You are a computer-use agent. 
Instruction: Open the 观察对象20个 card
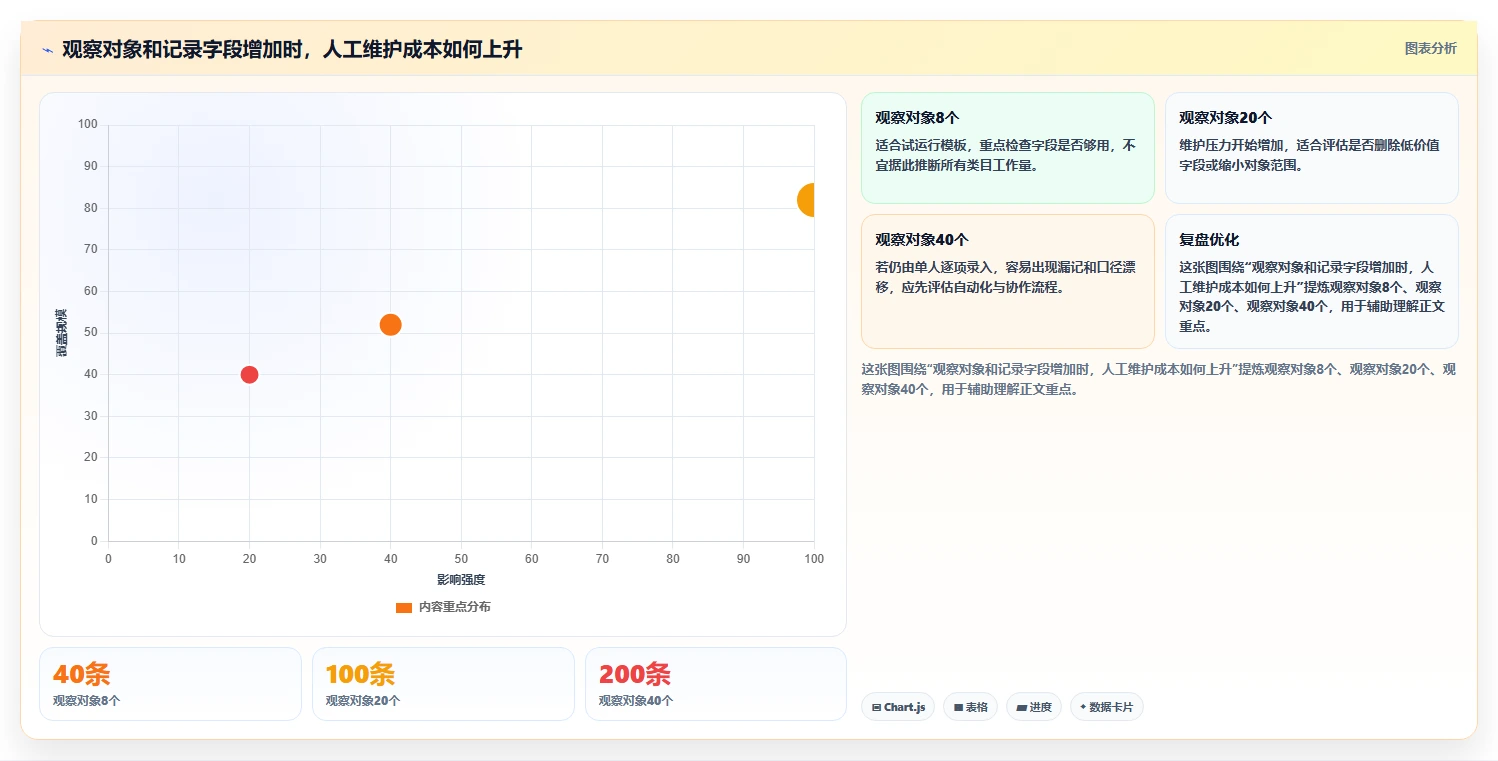click(1311, 148)
